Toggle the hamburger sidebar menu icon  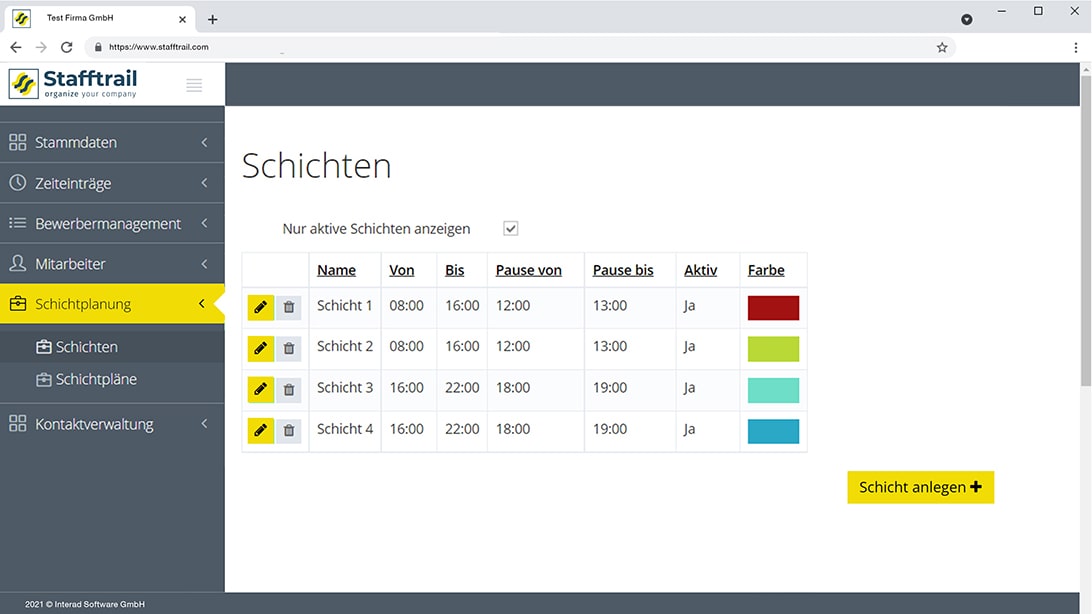coord(194,85)
